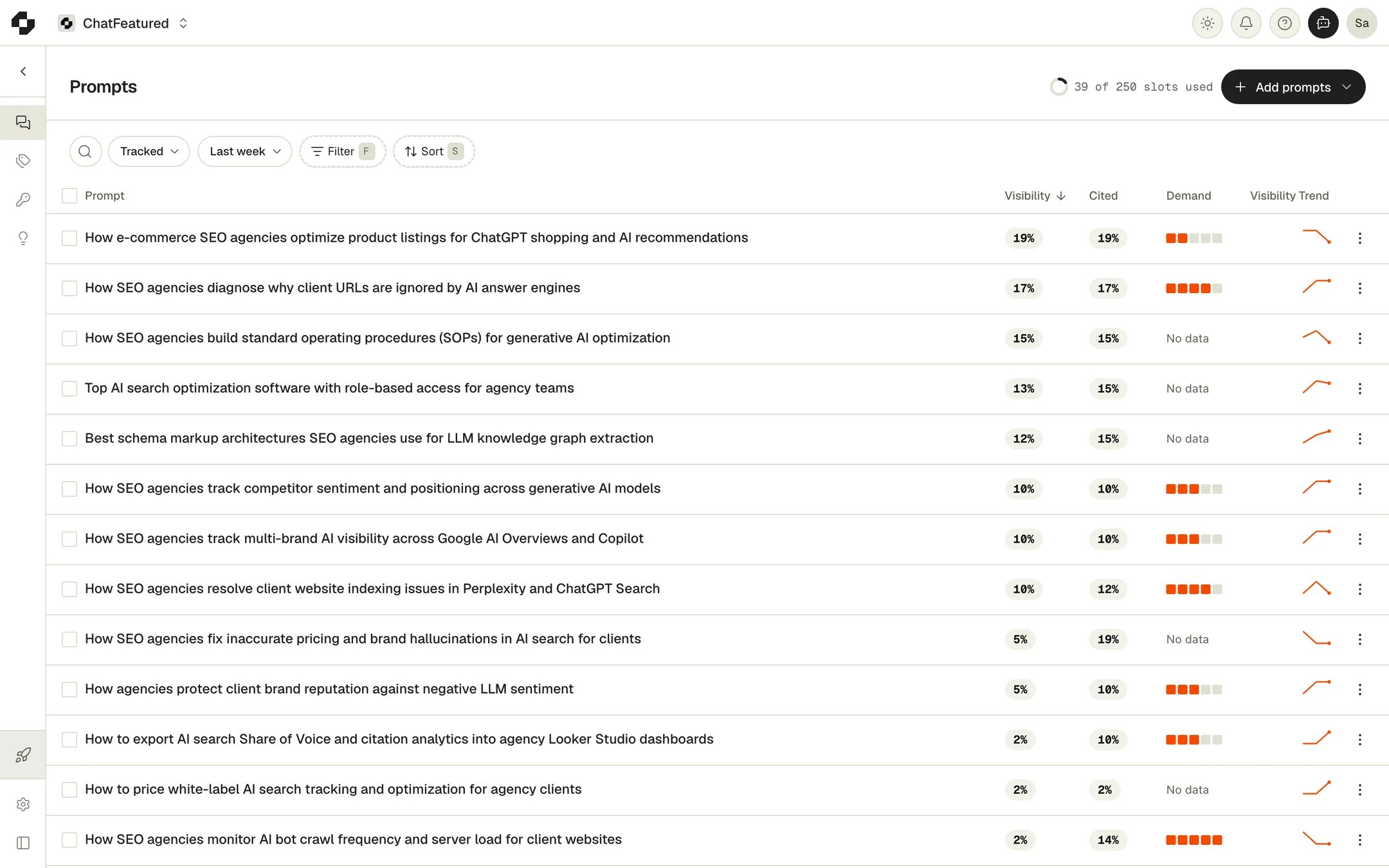Open the chat assistant icon
The width and height of the screenshot is (1389, 868).
(x=1323, y=23)
